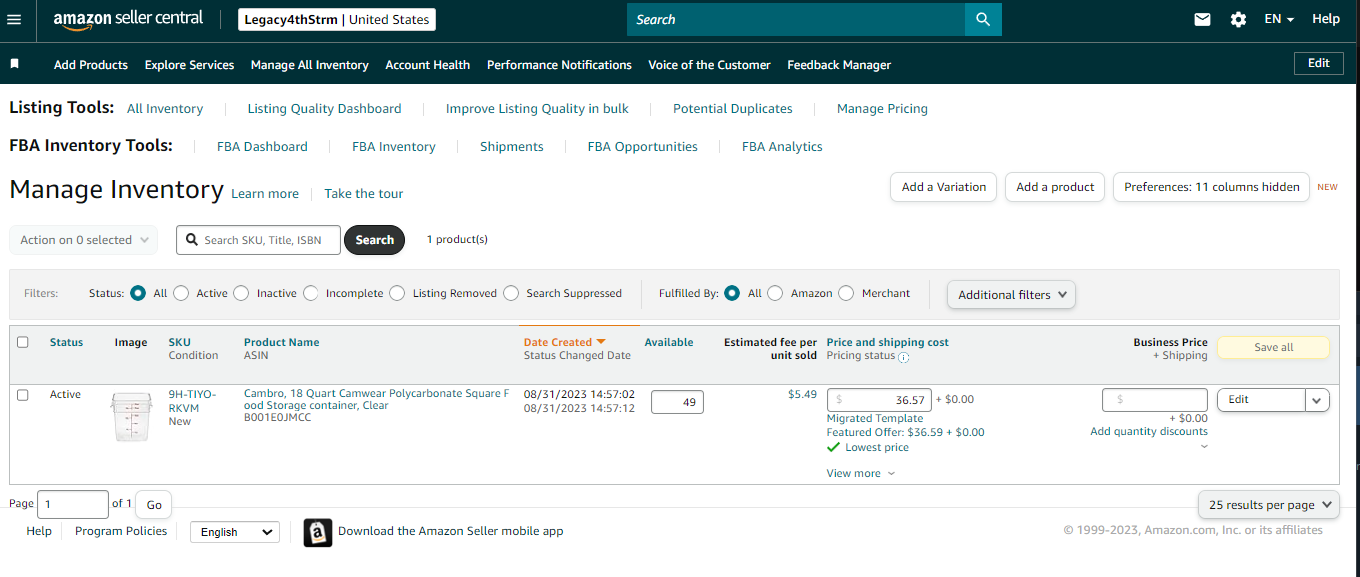Click the Add a Variation button
This screenshot has width=1360, height=577.
[944, 187]
